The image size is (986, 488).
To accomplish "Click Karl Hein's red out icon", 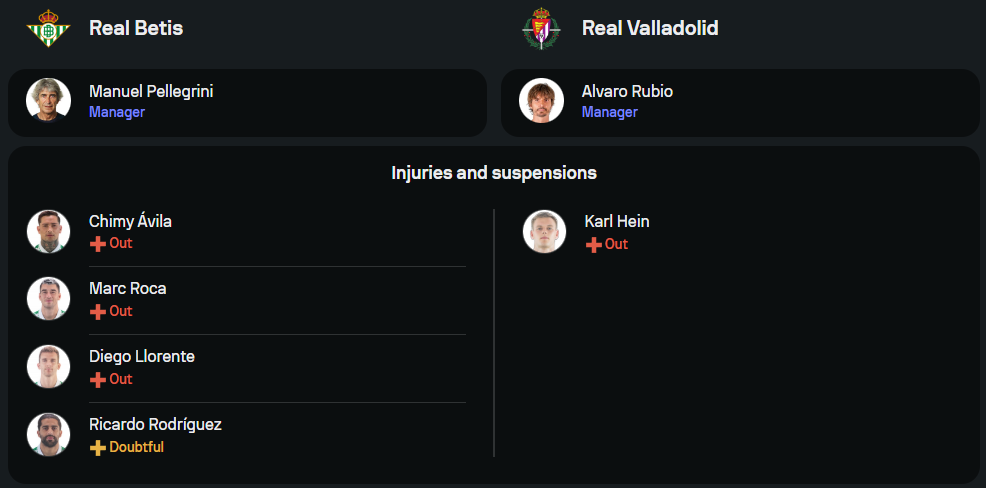I will tap(593, 245).
